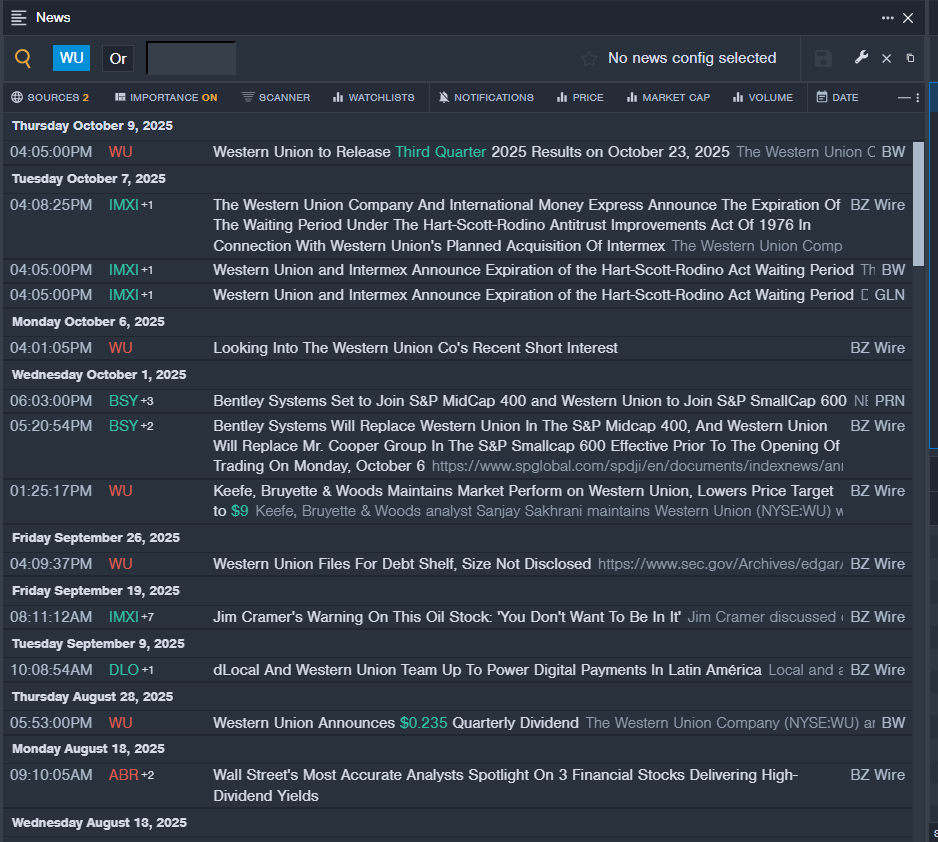Open the Date filter dropdown

[x=837, y=97]
